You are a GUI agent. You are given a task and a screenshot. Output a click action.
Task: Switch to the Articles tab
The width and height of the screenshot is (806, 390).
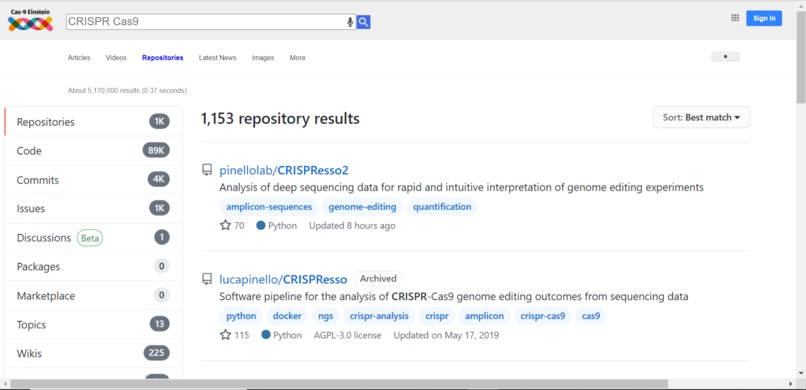[79, 58]
